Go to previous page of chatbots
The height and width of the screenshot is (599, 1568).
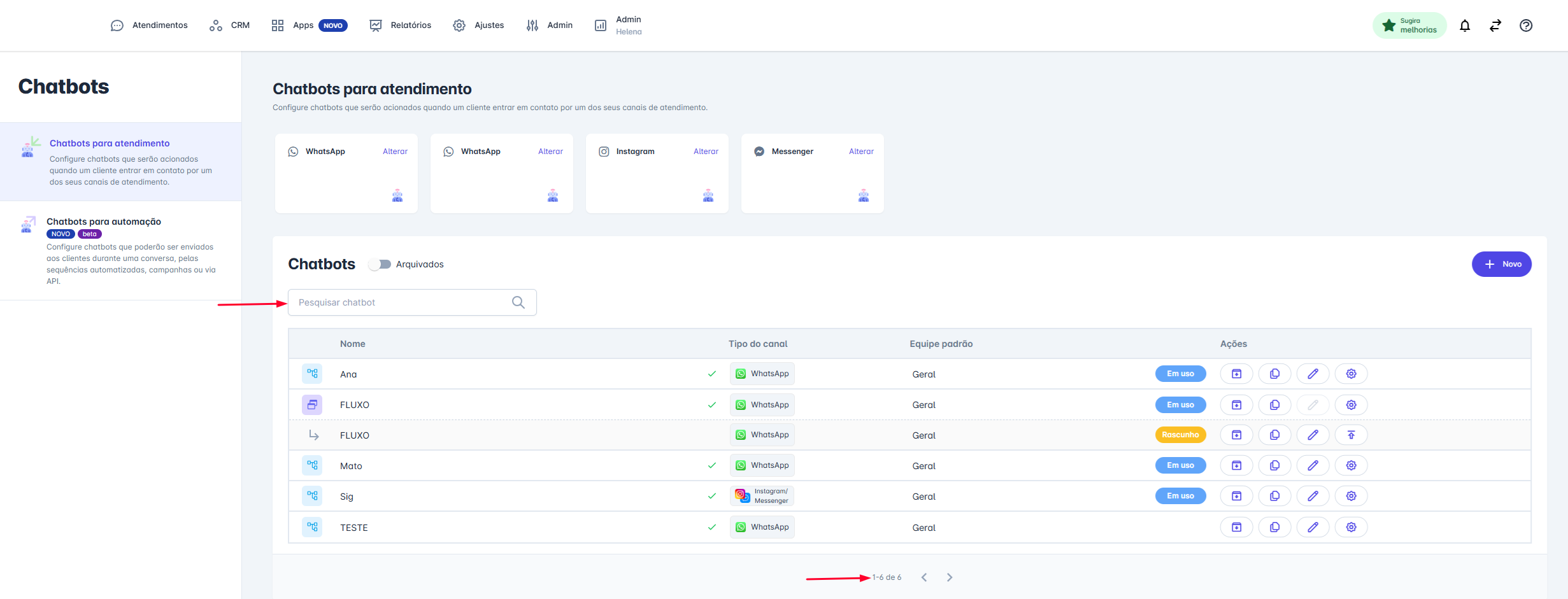pos(924,577)
